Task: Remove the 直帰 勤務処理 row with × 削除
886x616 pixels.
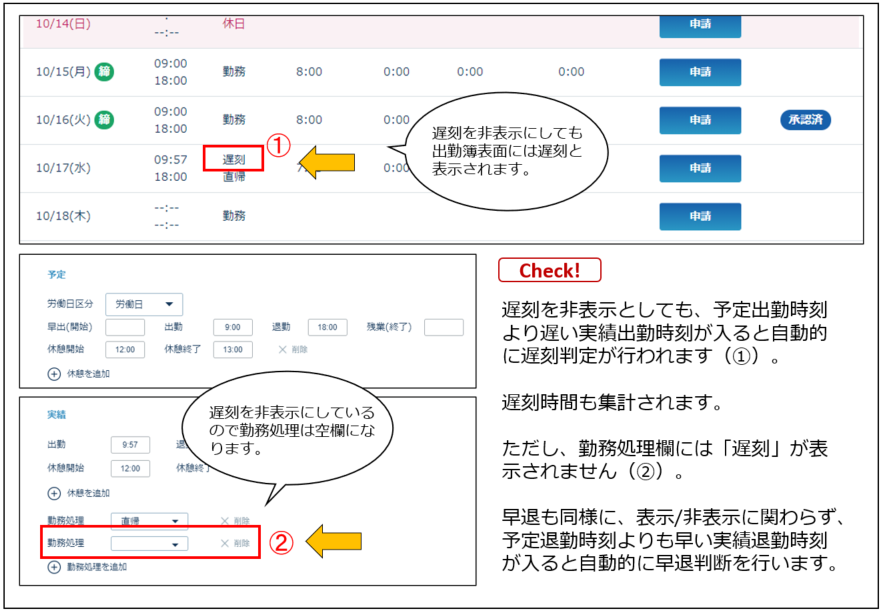Action: (x=235, y=520)
